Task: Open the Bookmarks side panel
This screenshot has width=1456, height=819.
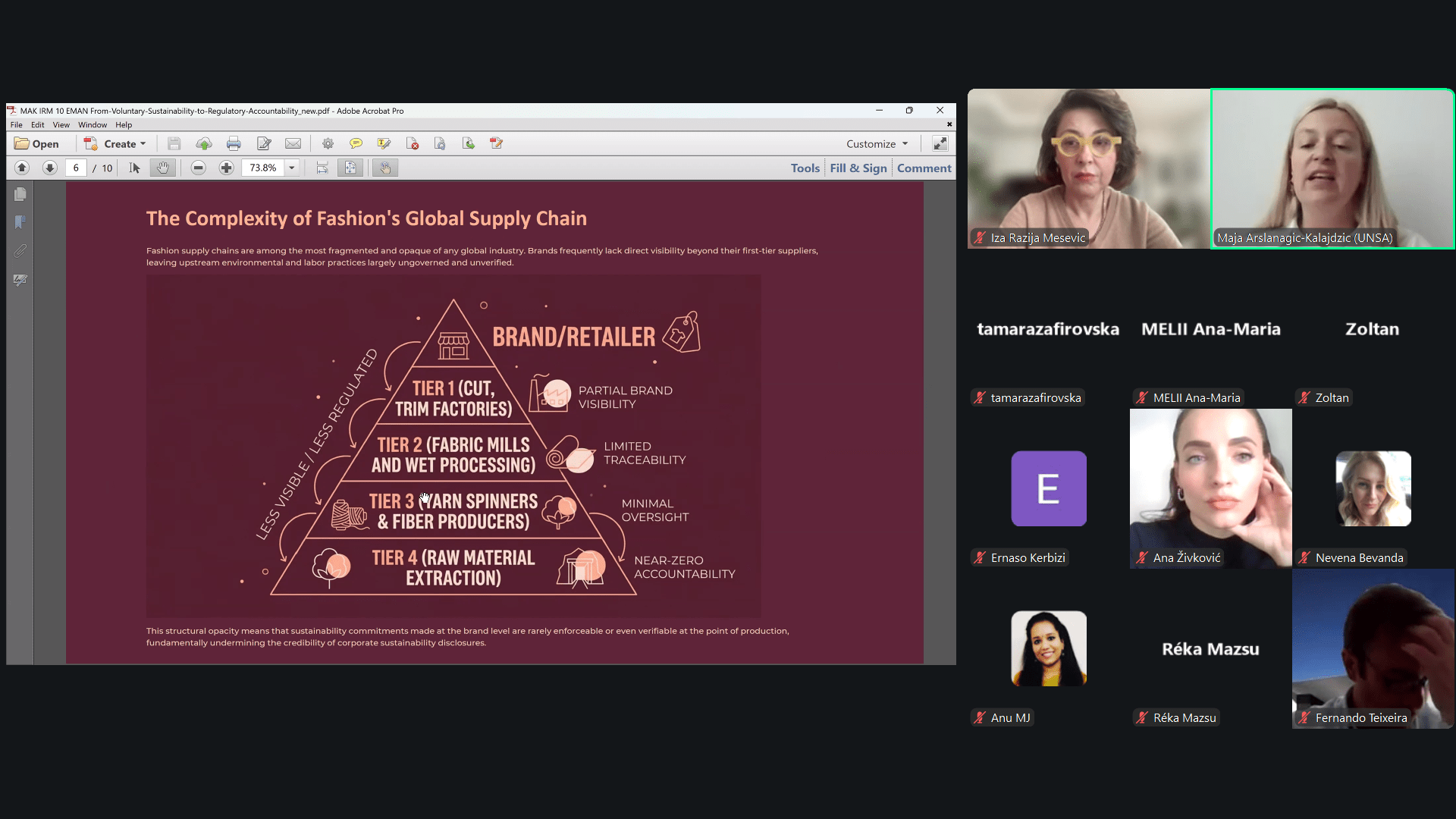Action: coord(20,222)
